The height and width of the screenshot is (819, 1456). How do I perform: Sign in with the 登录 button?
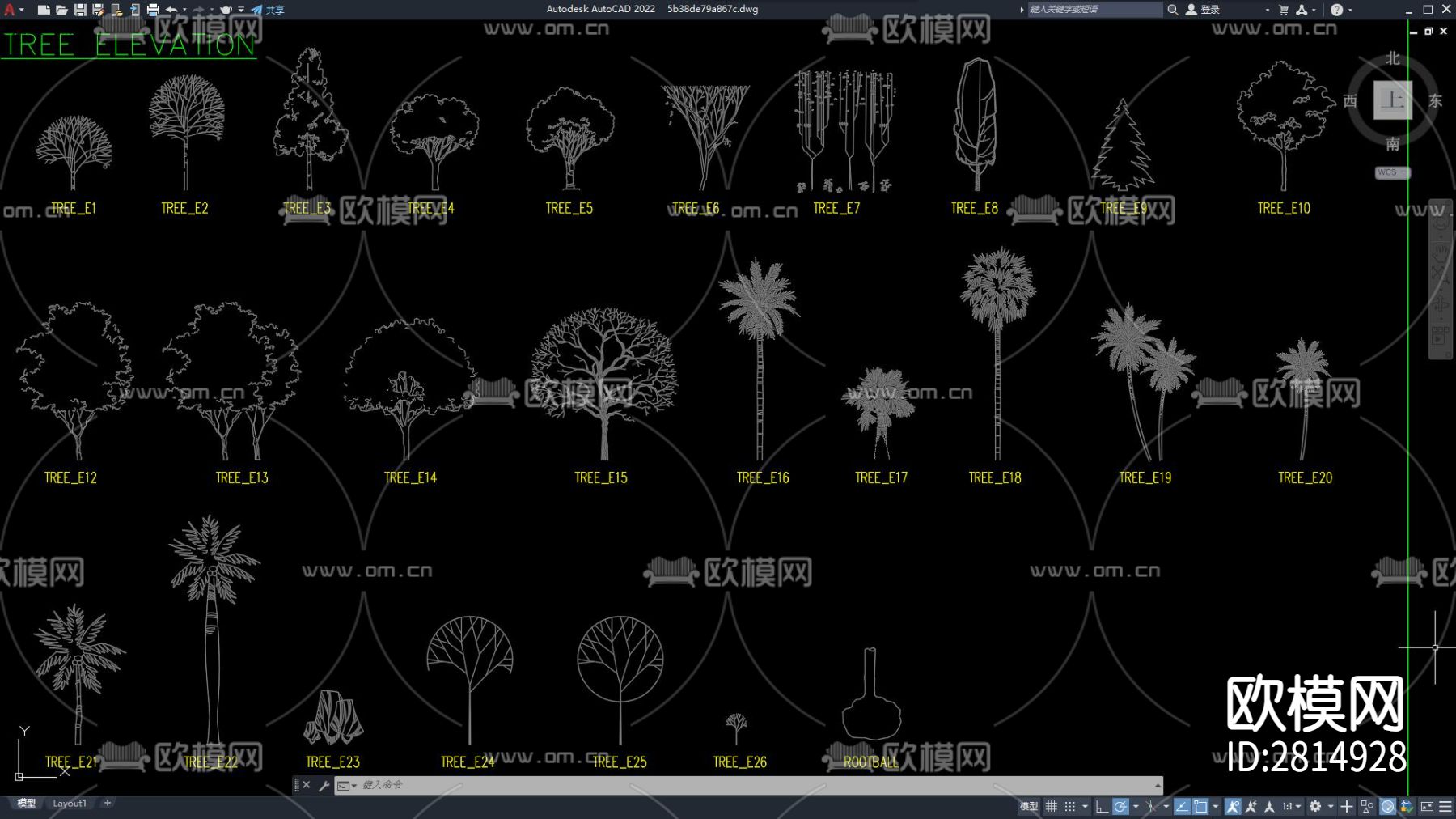click(x=1203, y=10)
